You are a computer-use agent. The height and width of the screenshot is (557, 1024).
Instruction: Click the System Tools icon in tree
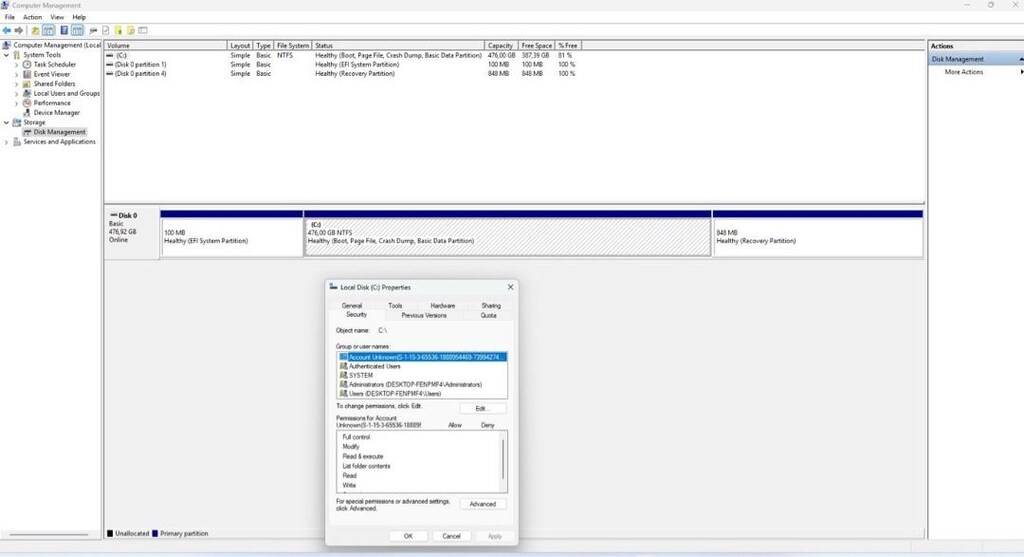click(17, 55)
